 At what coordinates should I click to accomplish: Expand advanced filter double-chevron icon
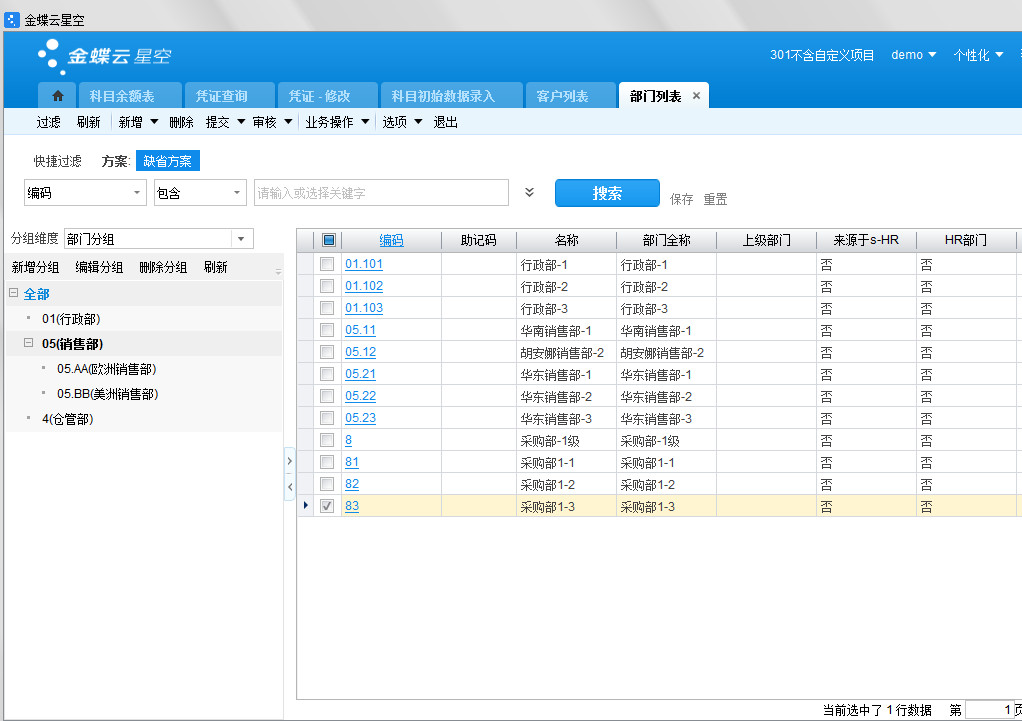click(x=530, y=193)
